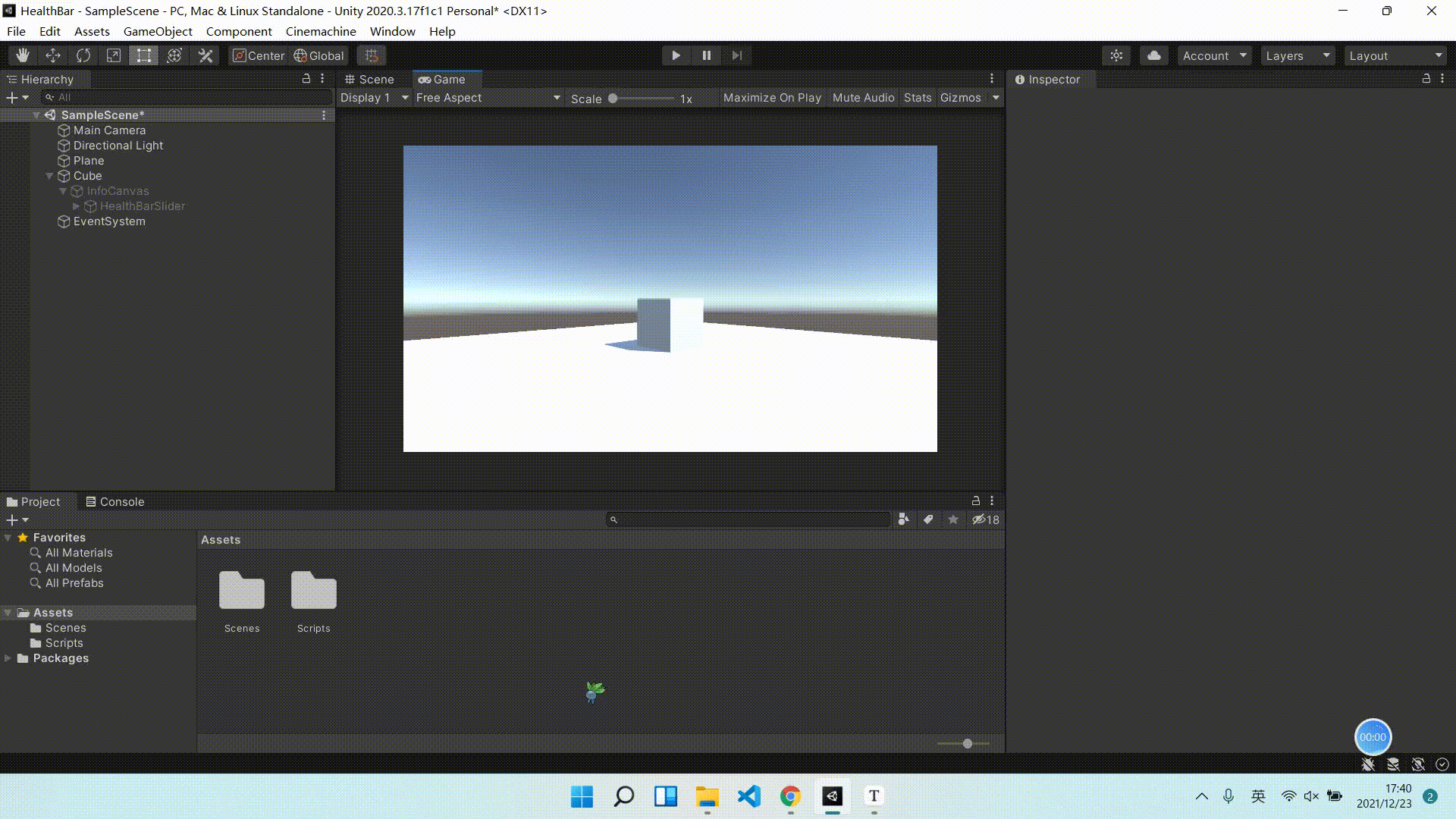The height and width of the screenshot is (819, 1456).
Task: Open the Gizmos dropdown arrow
Action: coord(996,98)
